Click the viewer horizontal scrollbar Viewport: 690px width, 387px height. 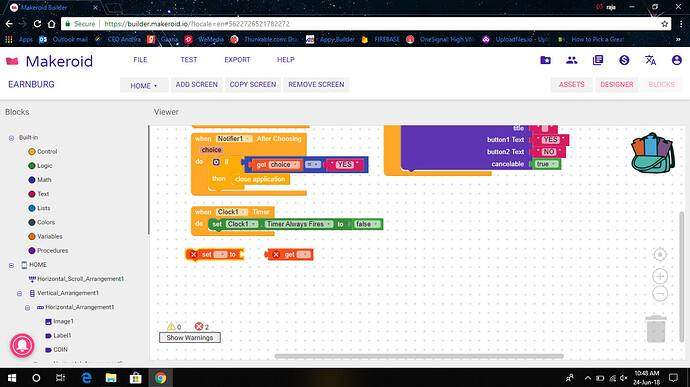click(x=419, y=356)
